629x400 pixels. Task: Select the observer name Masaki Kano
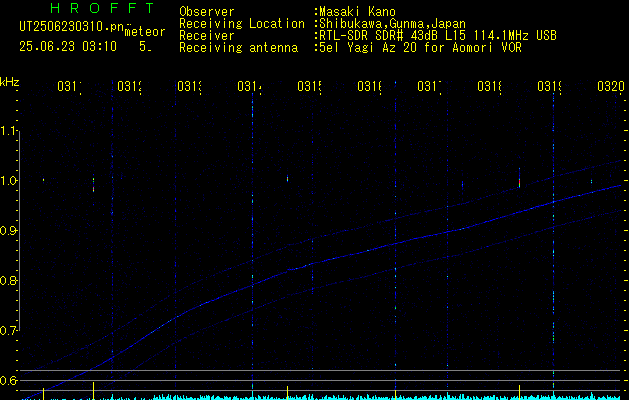(357, 12)
